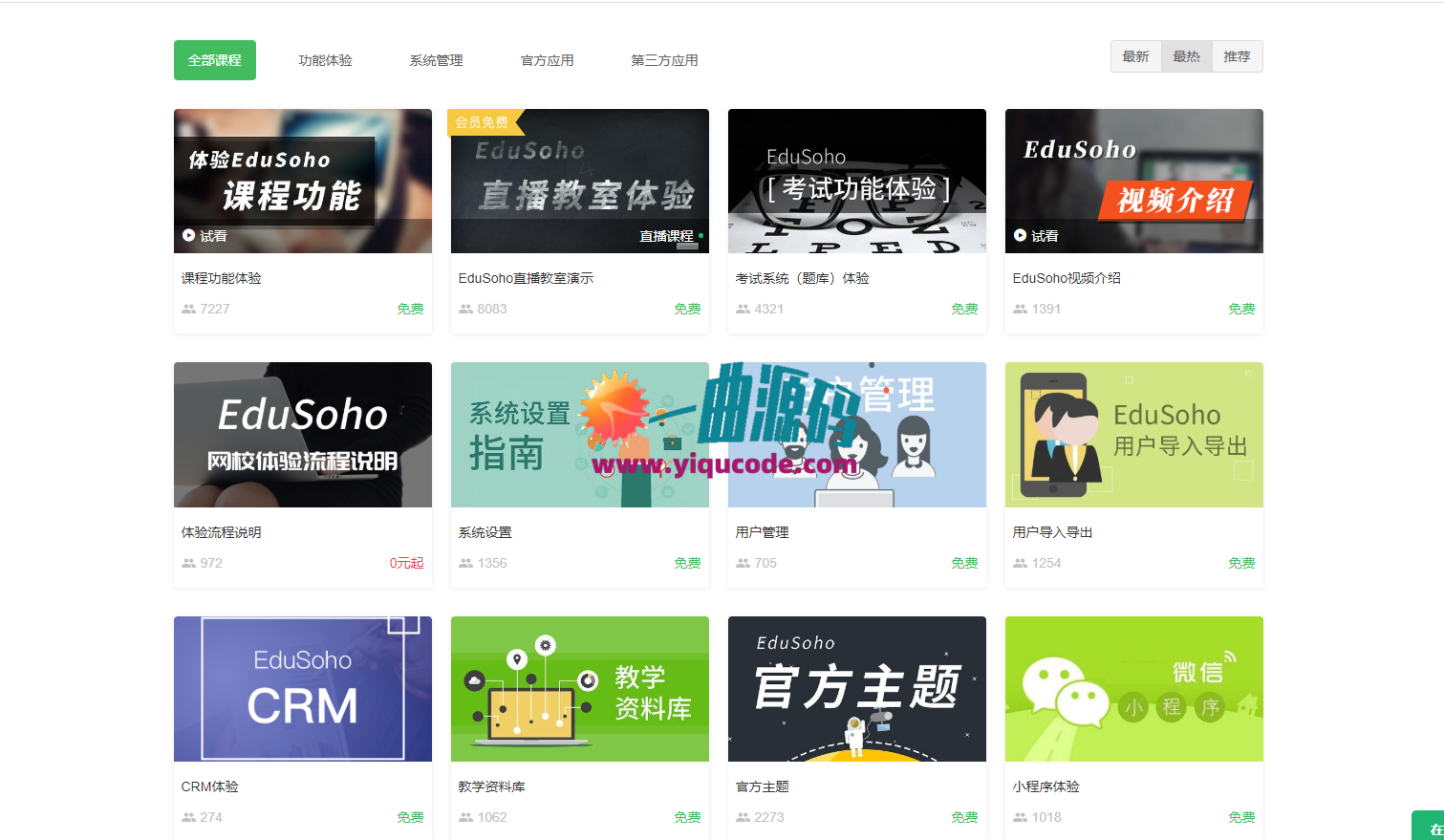1444x840 pixels.
Task: Click 免费 price on 课程功能体验
Action: [x=410, y=309]
